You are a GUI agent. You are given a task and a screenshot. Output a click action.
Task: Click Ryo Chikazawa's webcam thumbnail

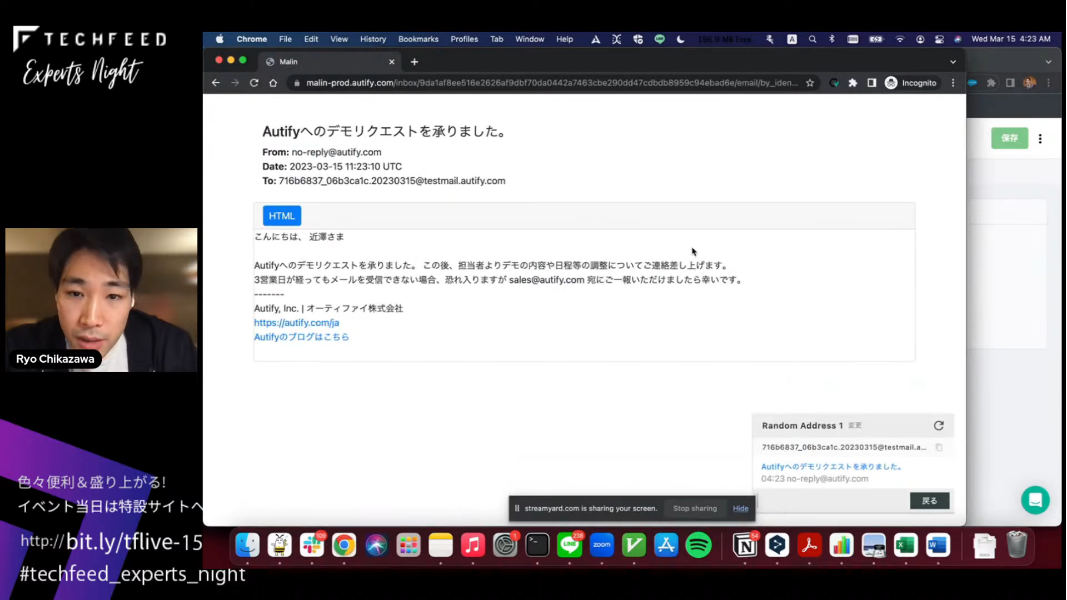[x=101, y=300]
